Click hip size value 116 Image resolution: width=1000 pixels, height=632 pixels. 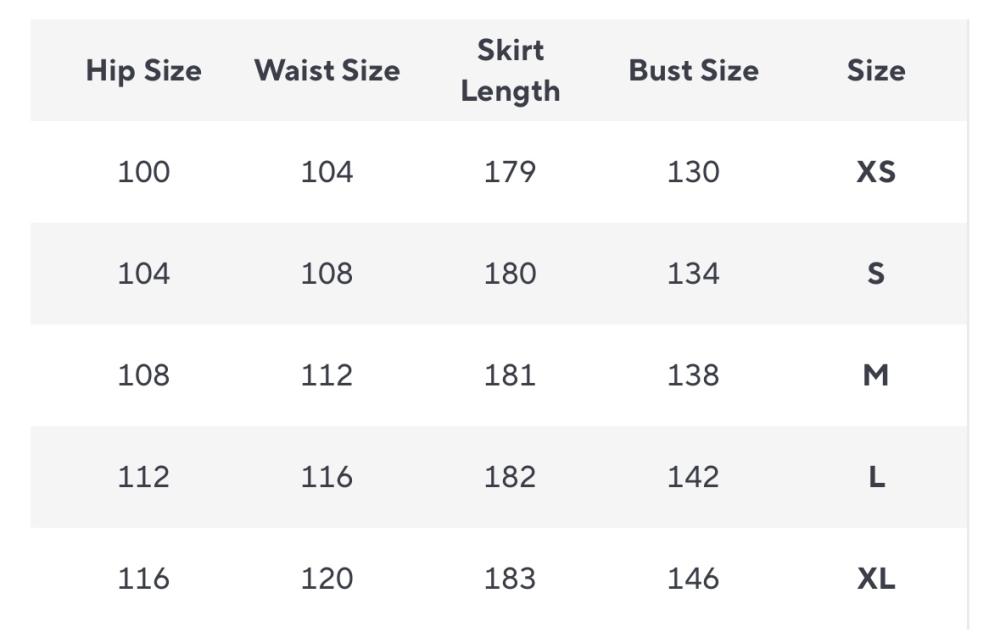[x=144, y=578]
